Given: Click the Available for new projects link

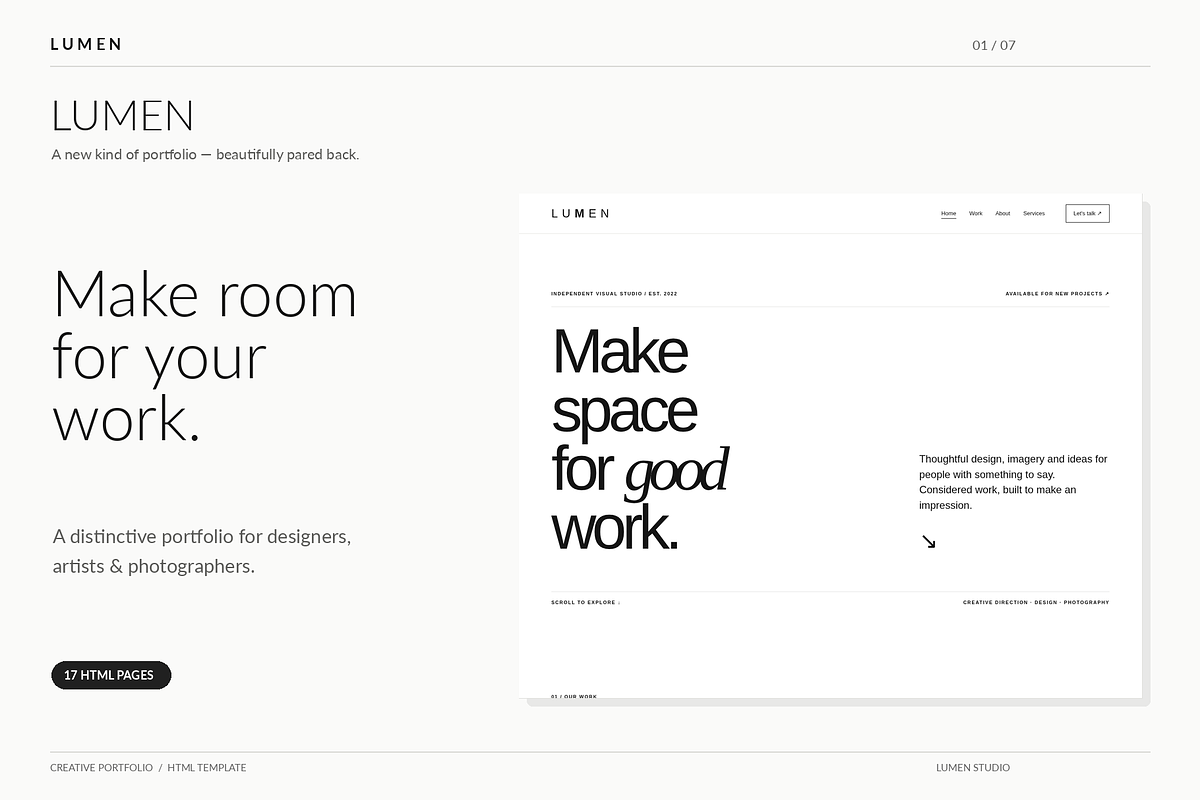Looking at the screenshot, I should point(1057,294).
